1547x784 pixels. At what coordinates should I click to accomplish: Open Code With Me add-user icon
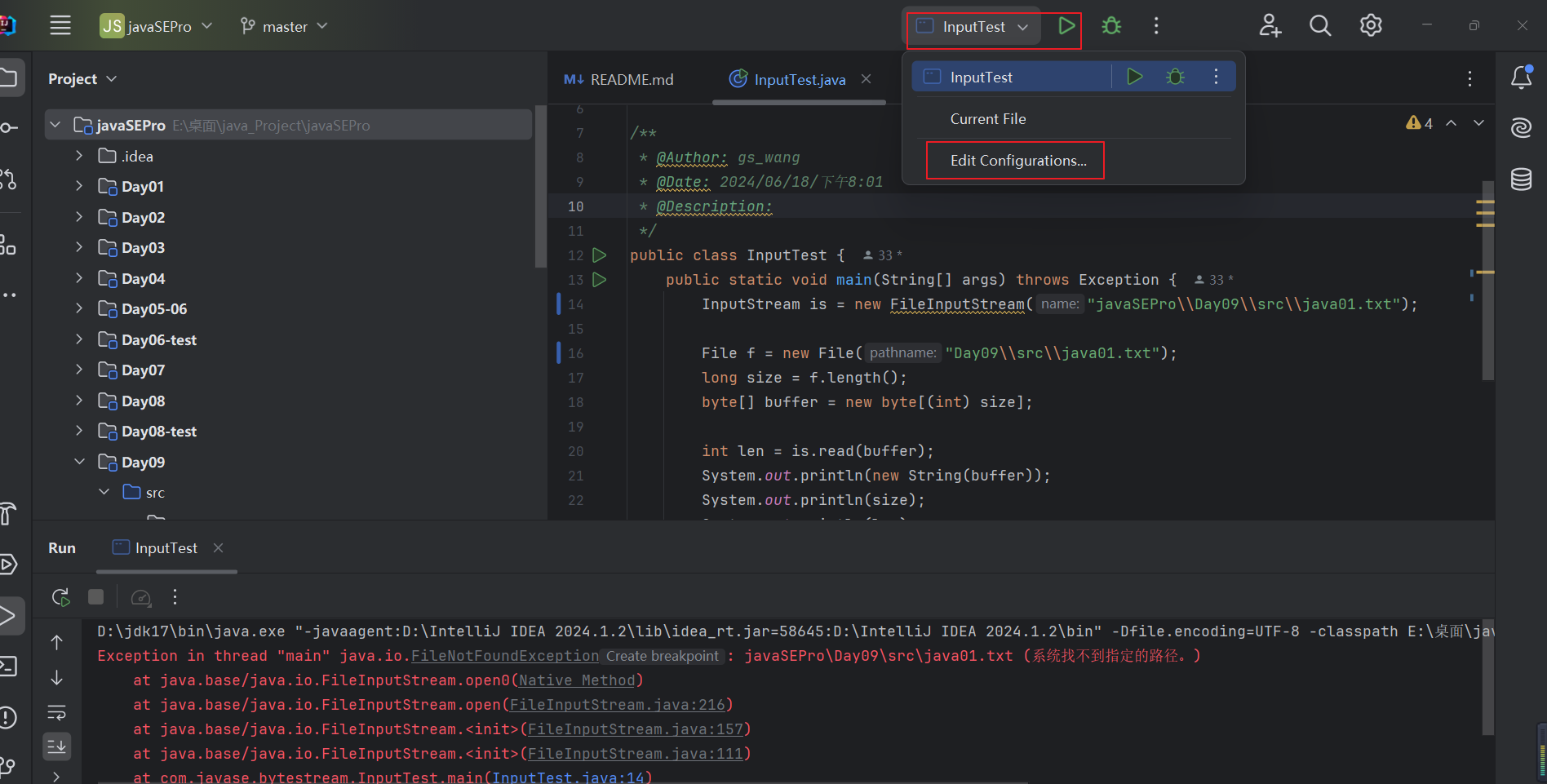pyautogui.click(x=1270, y=26)
